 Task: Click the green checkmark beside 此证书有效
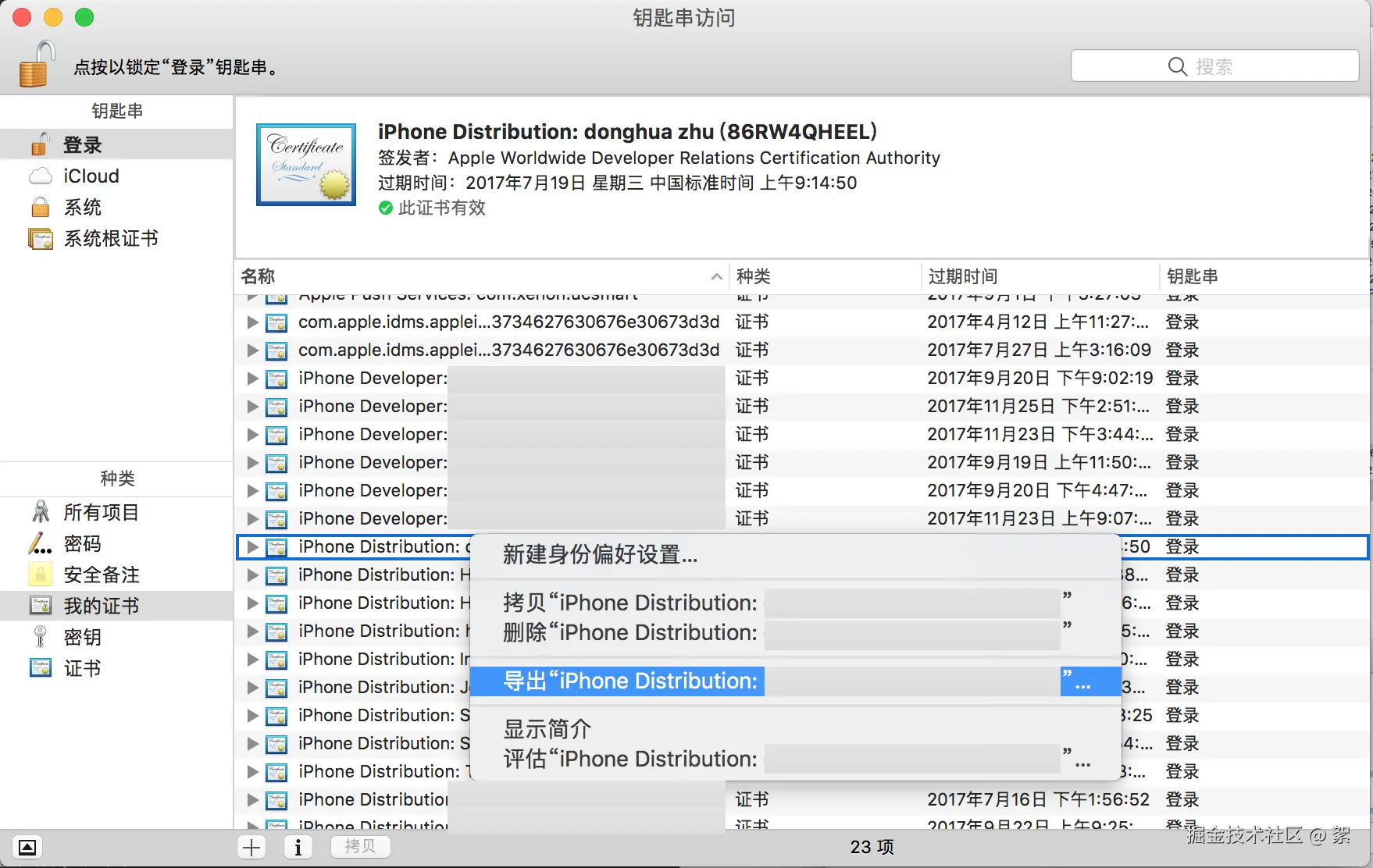pyautogui.click(x=385, y=208)
